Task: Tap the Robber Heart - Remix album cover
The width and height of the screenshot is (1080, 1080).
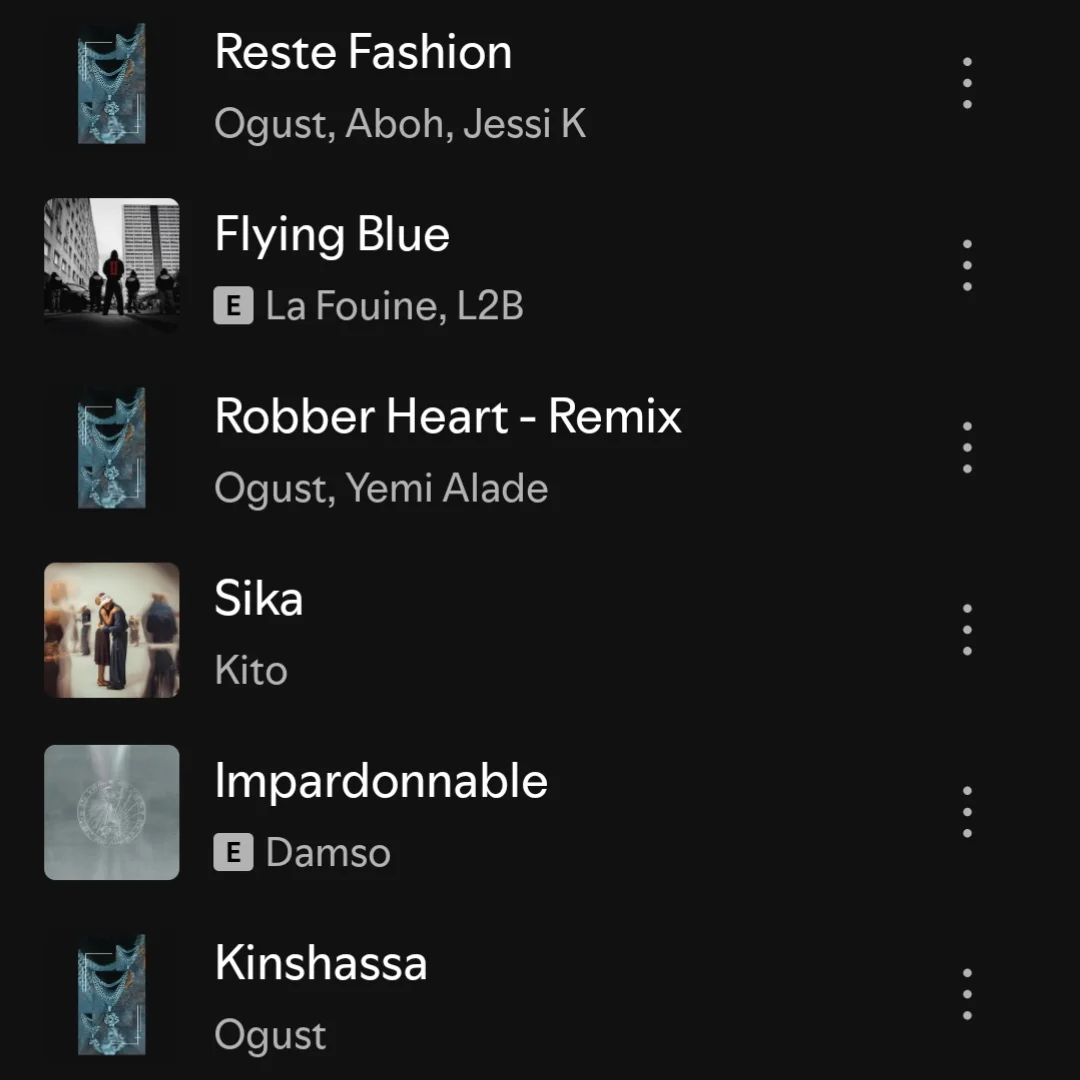Action: pos(112,448)
